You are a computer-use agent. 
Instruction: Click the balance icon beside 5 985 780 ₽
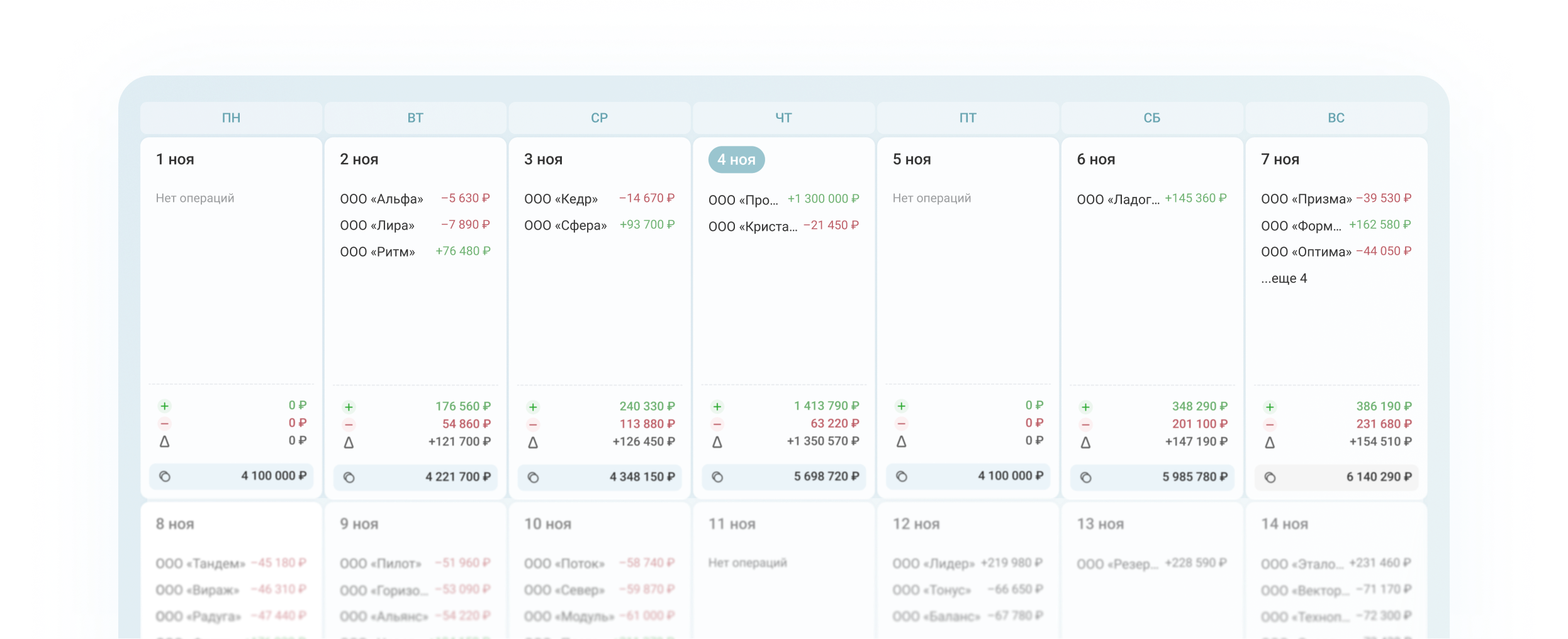[x=1086, y=477]
